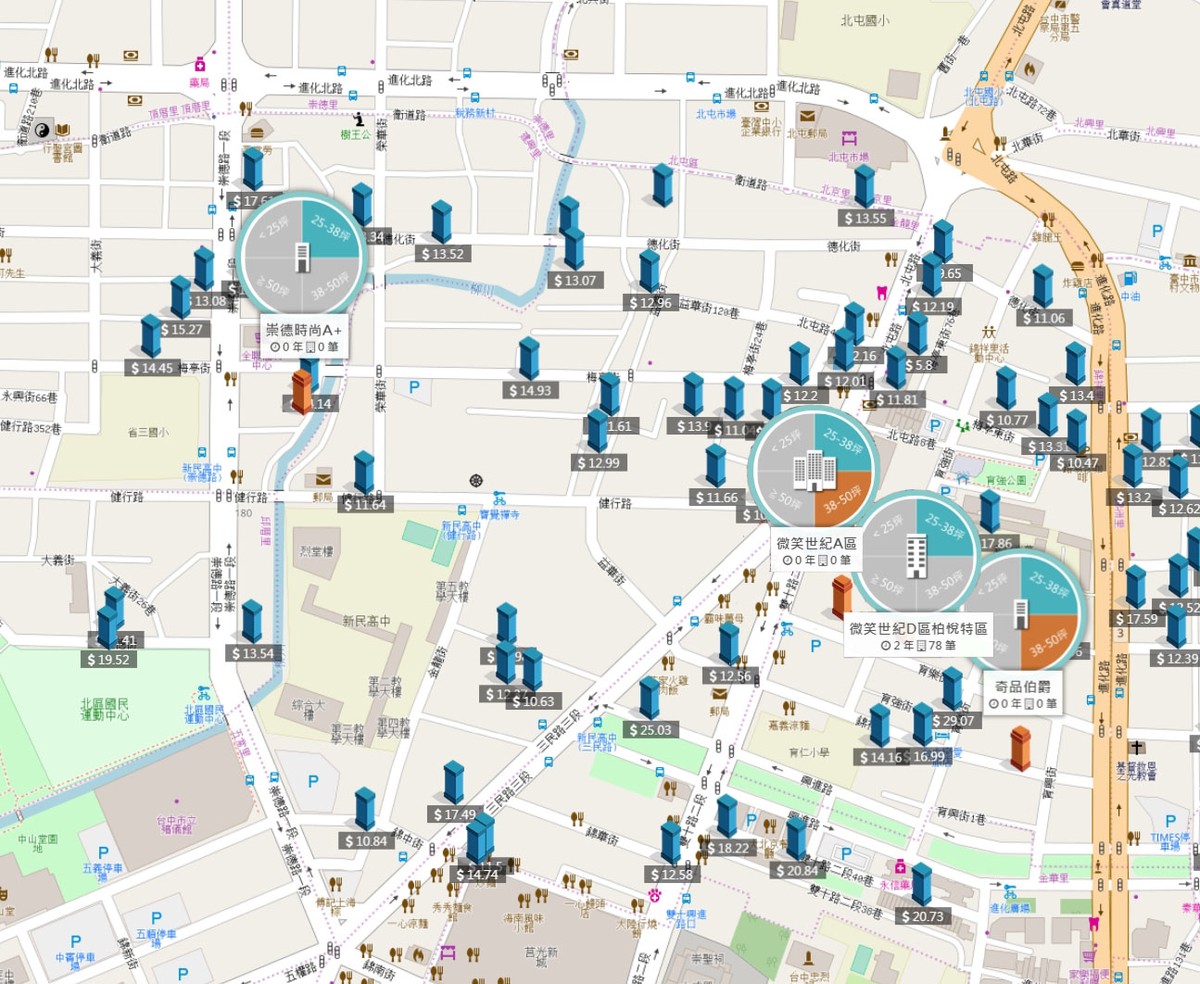Select the blue building marker above $13.07

point(574,248)
